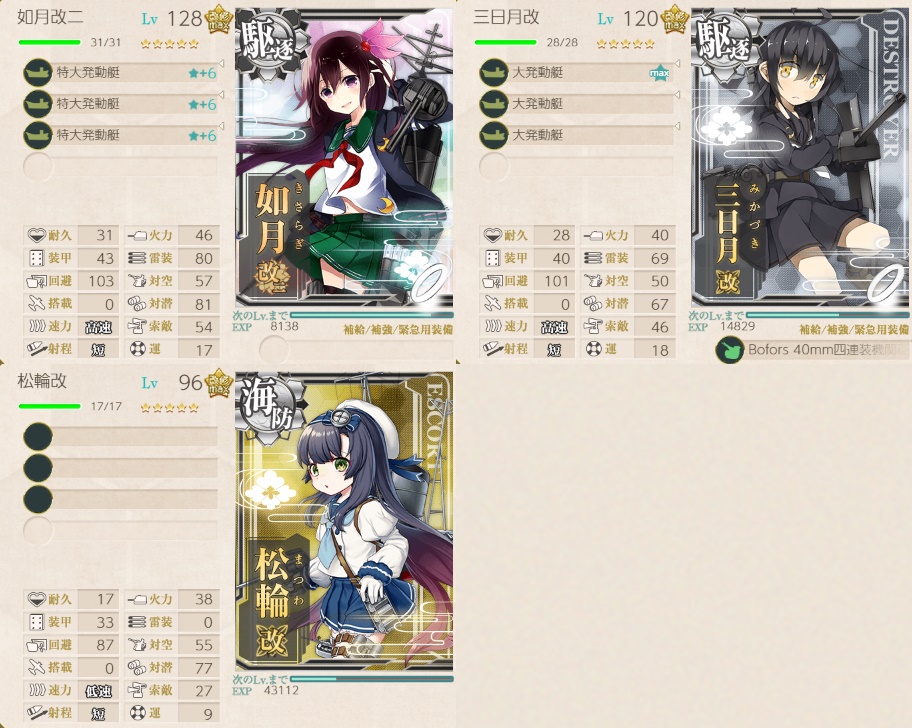Click the torpedo stat icon for Mikazuki
This screenshot has height=728, width=912.
point(593,258)
